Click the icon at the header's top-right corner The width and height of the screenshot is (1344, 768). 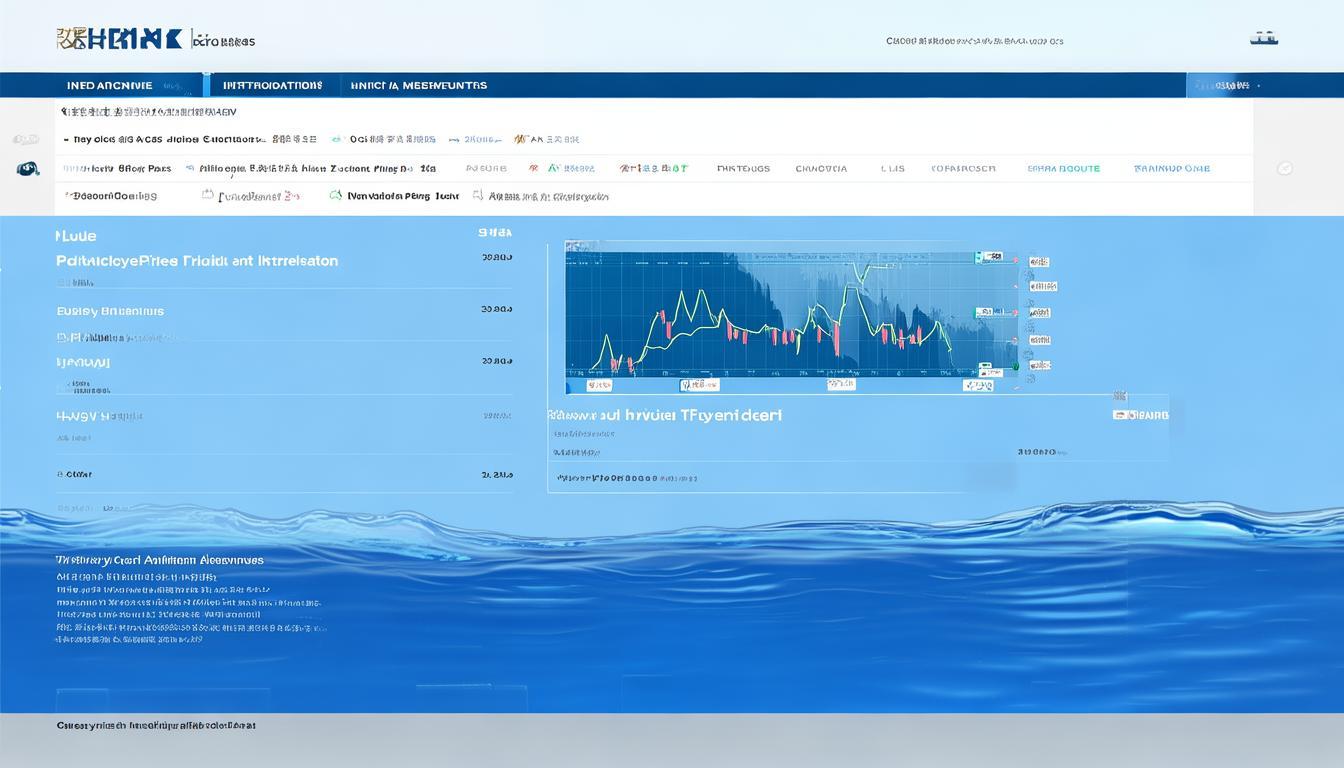pyautogui.click(x=1264, y=39)
